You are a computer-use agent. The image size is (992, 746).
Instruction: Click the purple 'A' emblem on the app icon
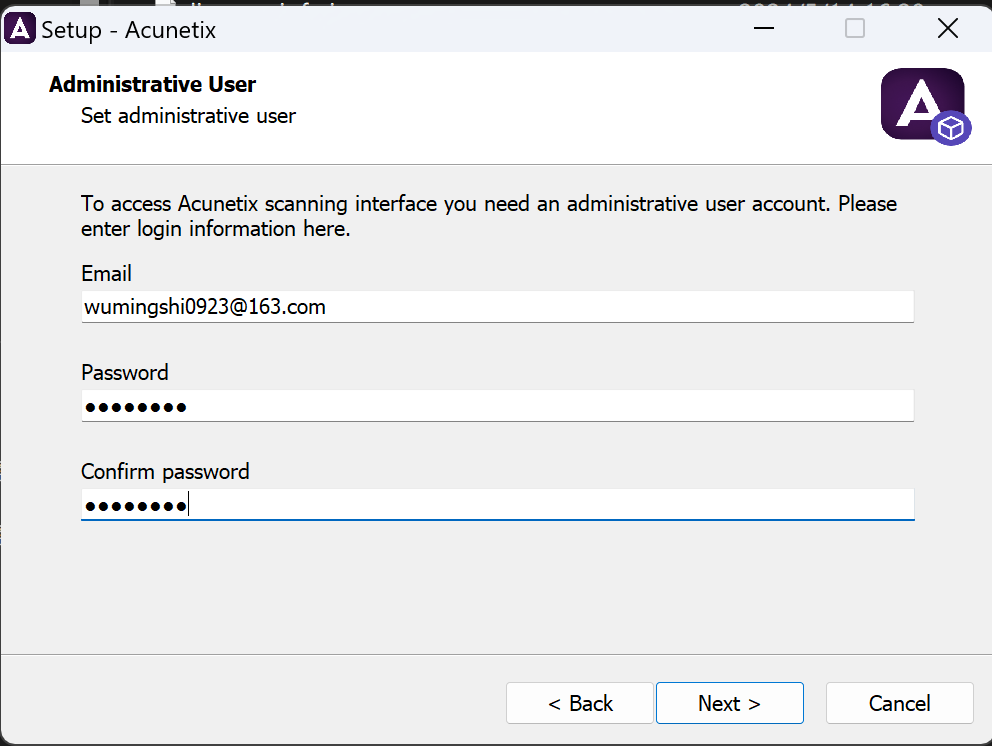(x=918, y=98)
